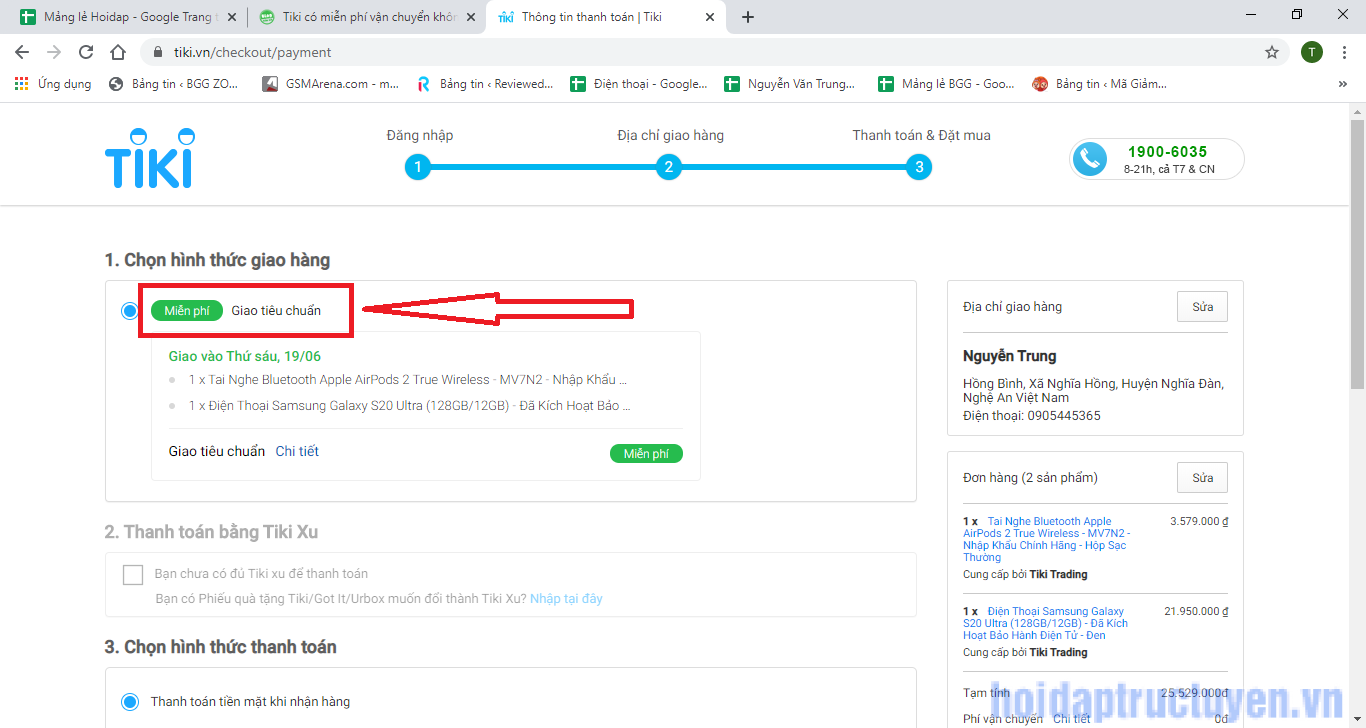Open the Bảng tin Reviewed bookmark
This screenshot has height=728, width=1366.
coord(485,84)
